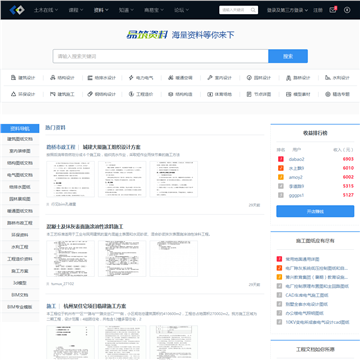
Task: Select 施工方案 in the left sidebar
Action: point(20,271)
